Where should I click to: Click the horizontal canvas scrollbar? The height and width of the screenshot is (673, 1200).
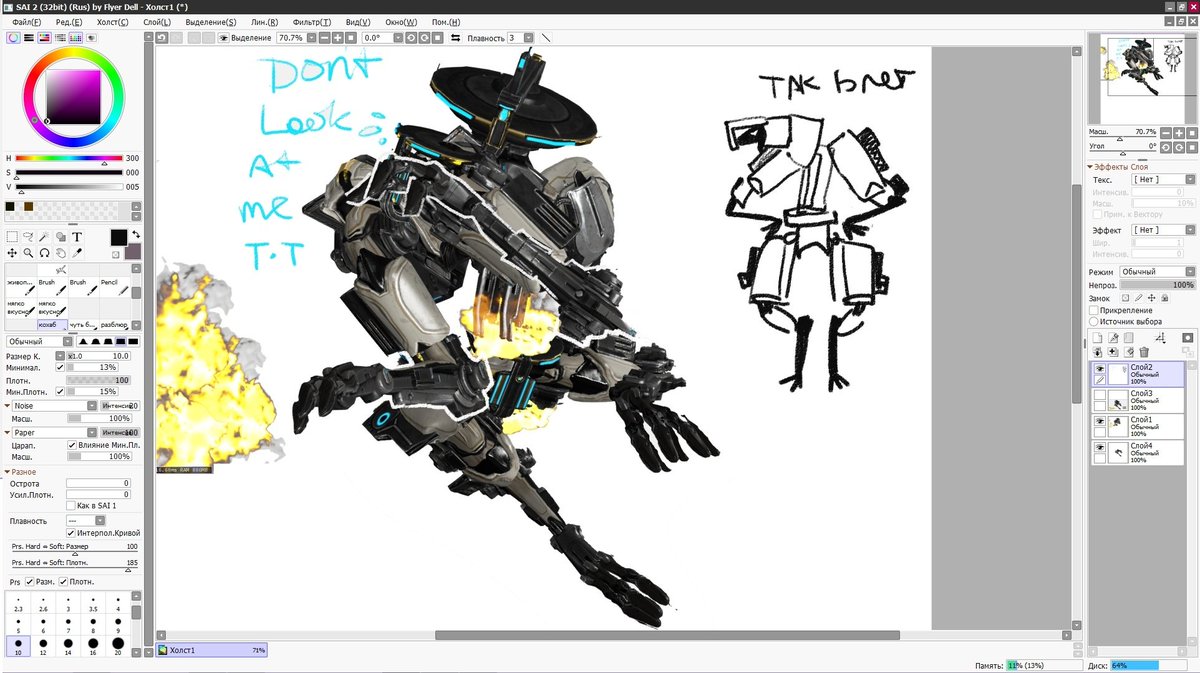667,635
